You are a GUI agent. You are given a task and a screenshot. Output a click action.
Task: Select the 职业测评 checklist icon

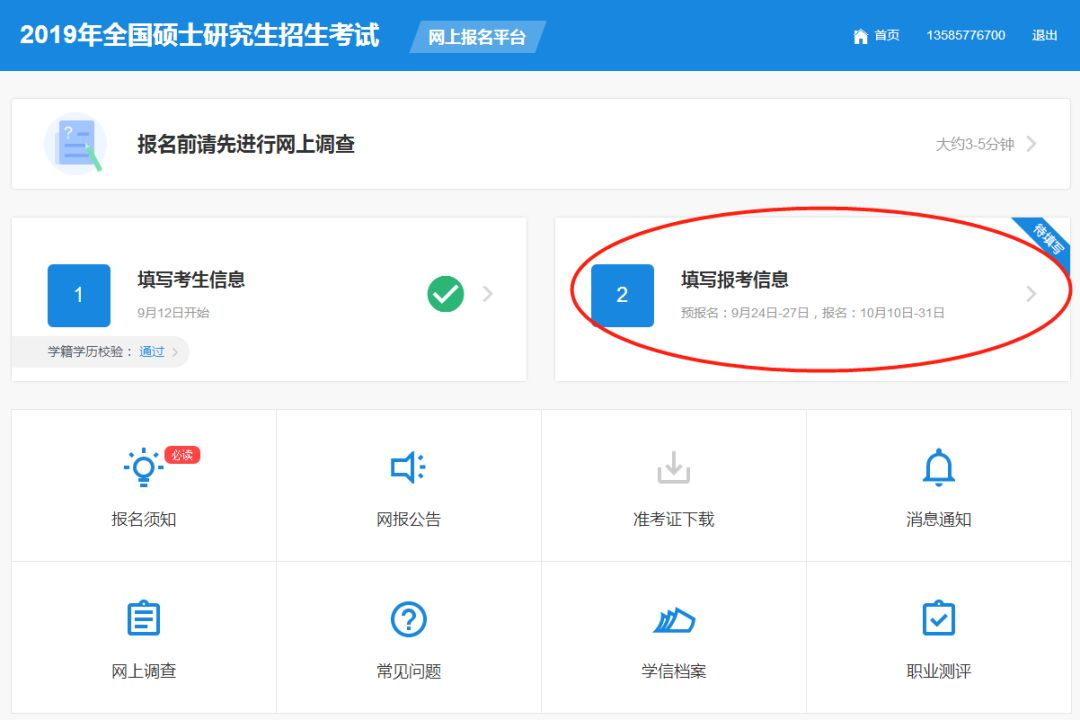(938, 619)
